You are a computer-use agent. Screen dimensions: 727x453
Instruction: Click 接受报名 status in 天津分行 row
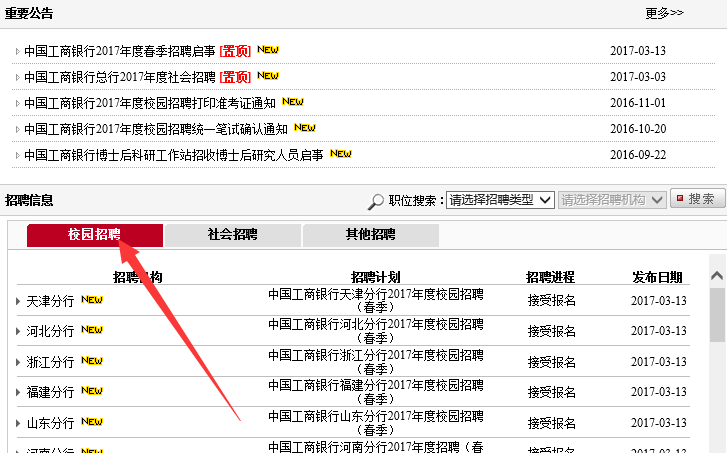(x=552, y=301)
